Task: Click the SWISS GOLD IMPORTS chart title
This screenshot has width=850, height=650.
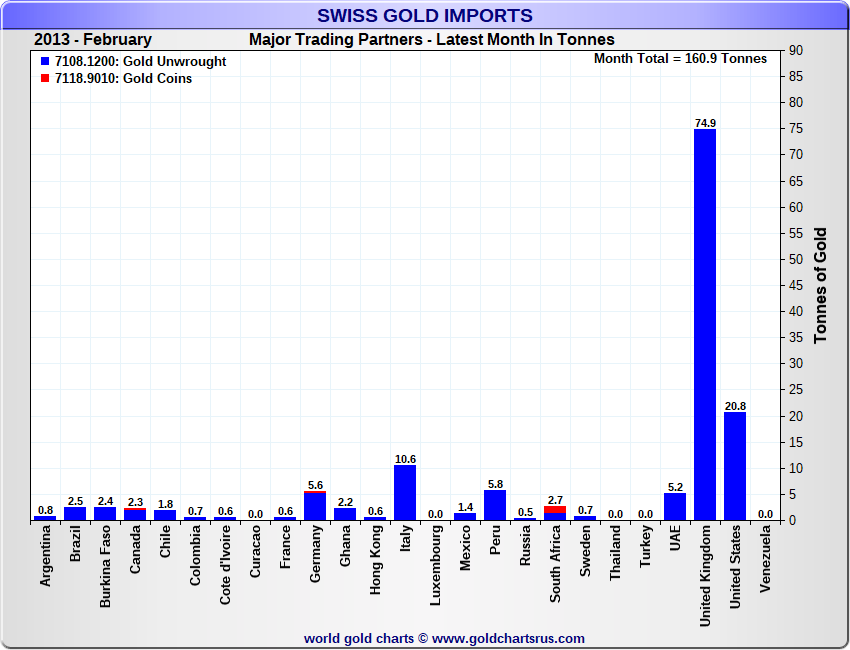Action: coord(425,16)
